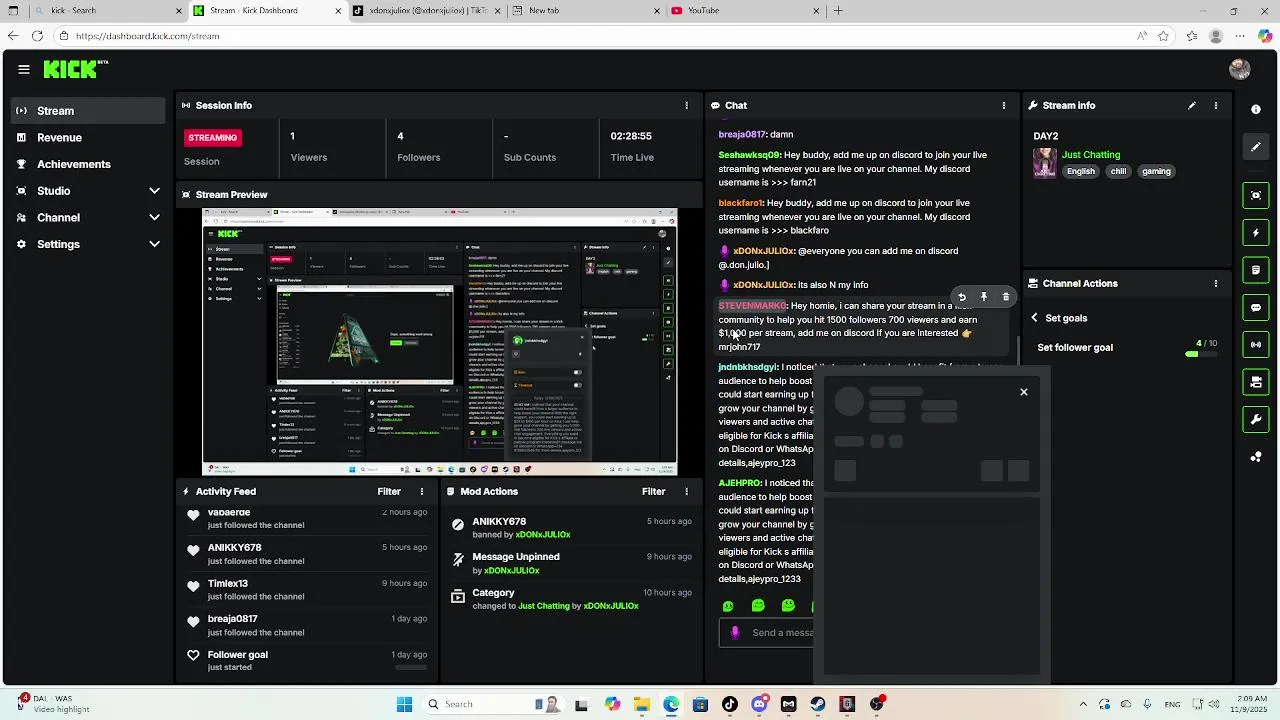Click Set follower goal entry
The height and width of the screenshot is (720, 1280).
(x=1075, y=347)
